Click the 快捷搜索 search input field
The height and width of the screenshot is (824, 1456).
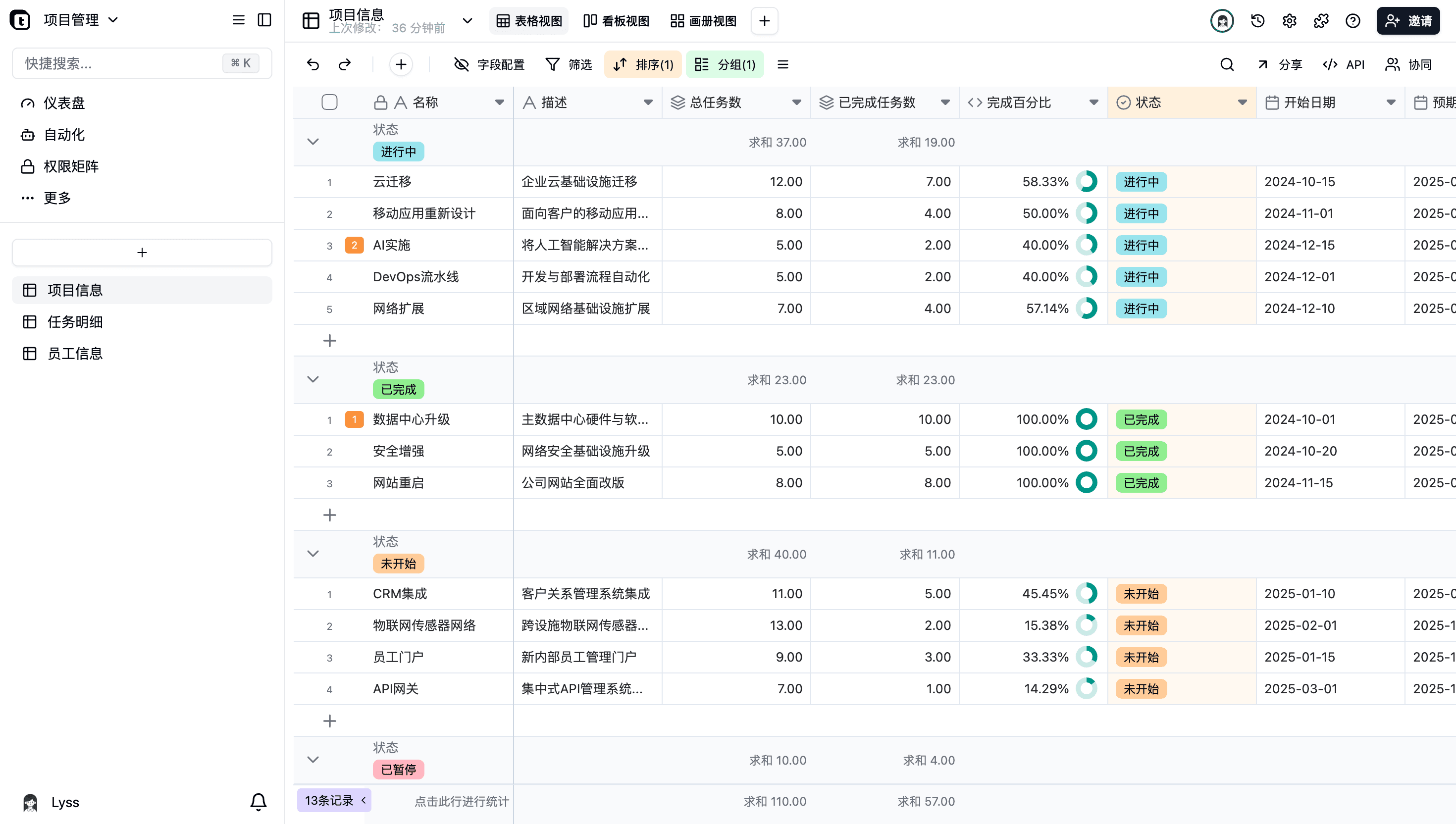tap(113, 63)
